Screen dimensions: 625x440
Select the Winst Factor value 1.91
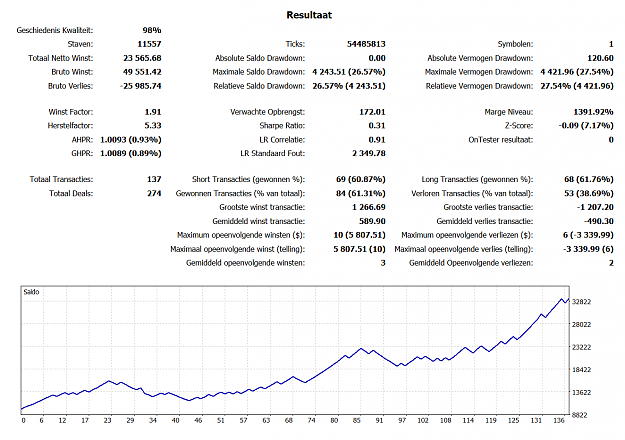153,112
